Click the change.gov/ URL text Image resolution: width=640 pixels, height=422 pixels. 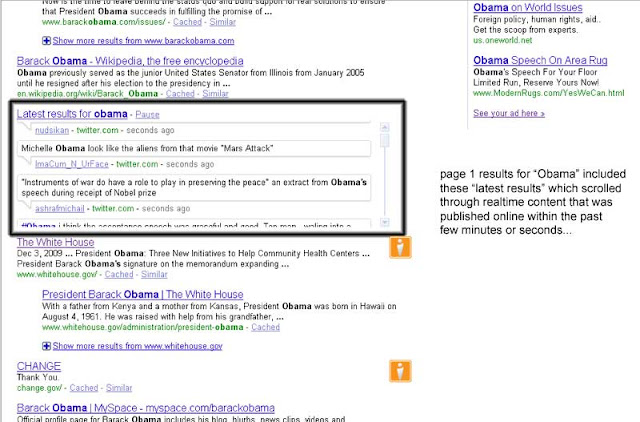click(39, 388)
